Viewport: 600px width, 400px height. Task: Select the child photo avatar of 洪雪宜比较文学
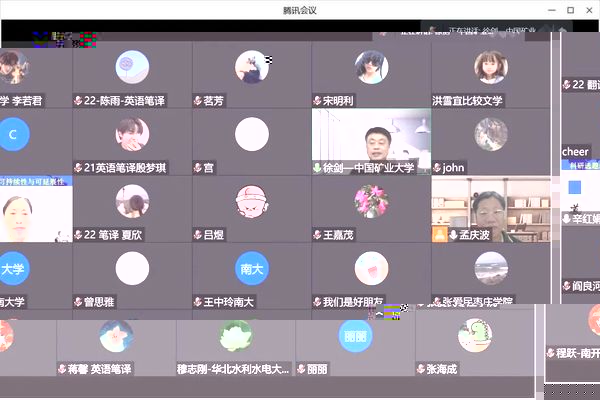(491, 67)
